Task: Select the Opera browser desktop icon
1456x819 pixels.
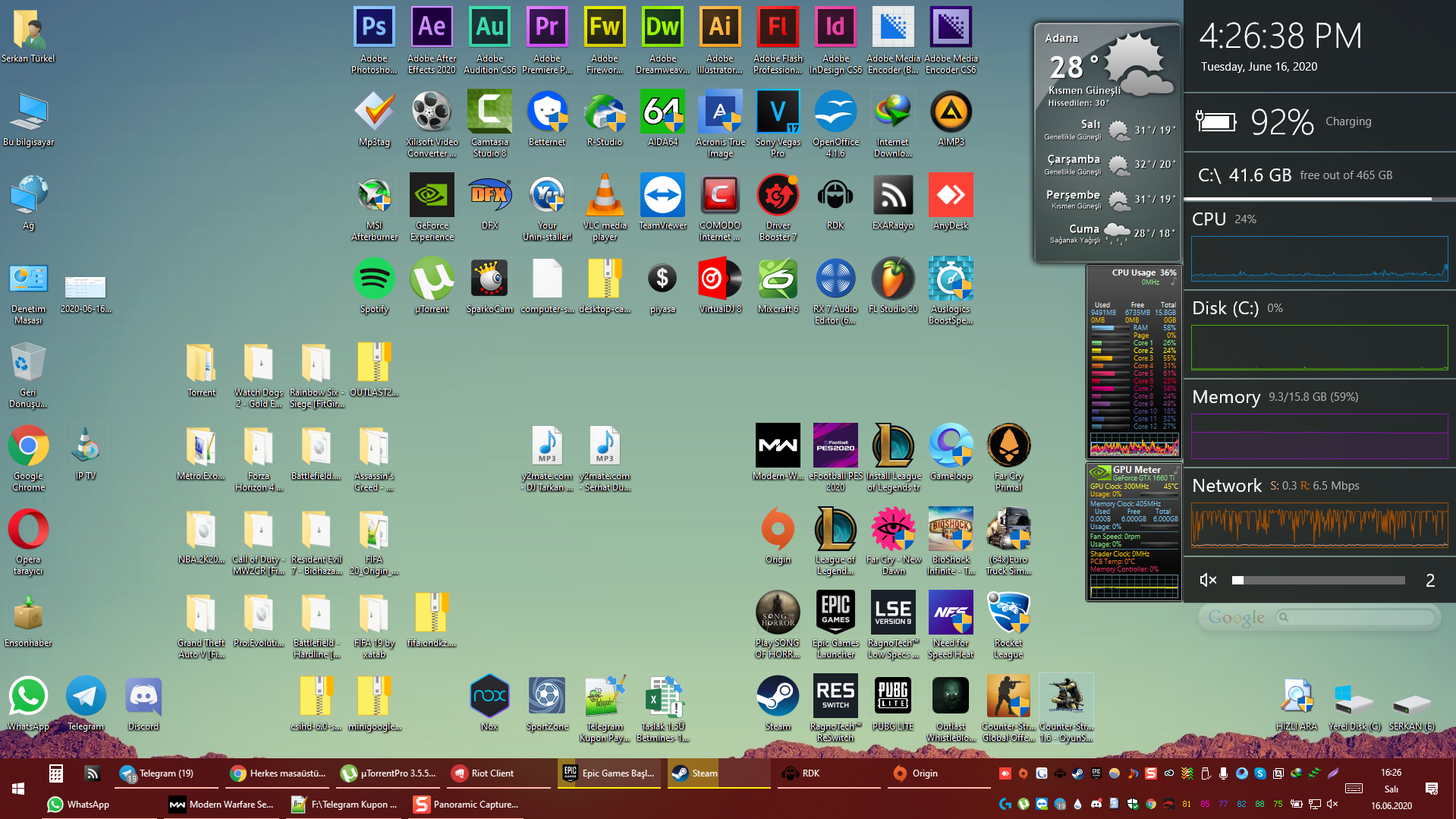Action: pyautogui.click(x=28, y=541)
